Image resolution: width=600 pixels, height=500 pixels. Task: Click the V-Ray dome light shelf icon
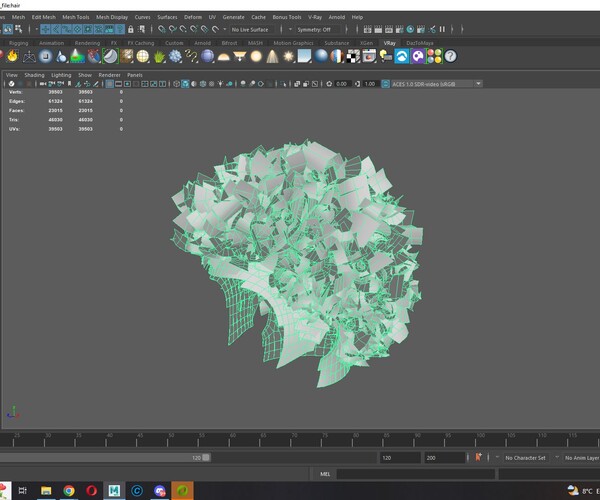click(223, 56)
